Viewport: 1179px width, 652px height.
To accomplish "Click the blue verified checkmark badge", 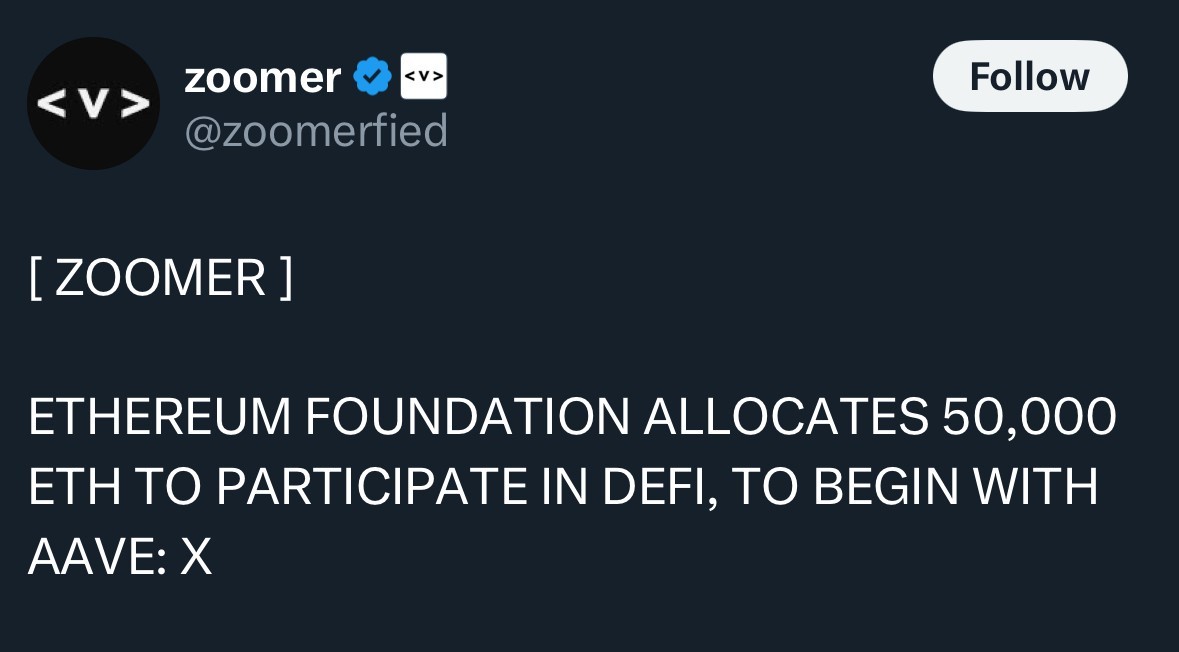I will coord(373,77).
